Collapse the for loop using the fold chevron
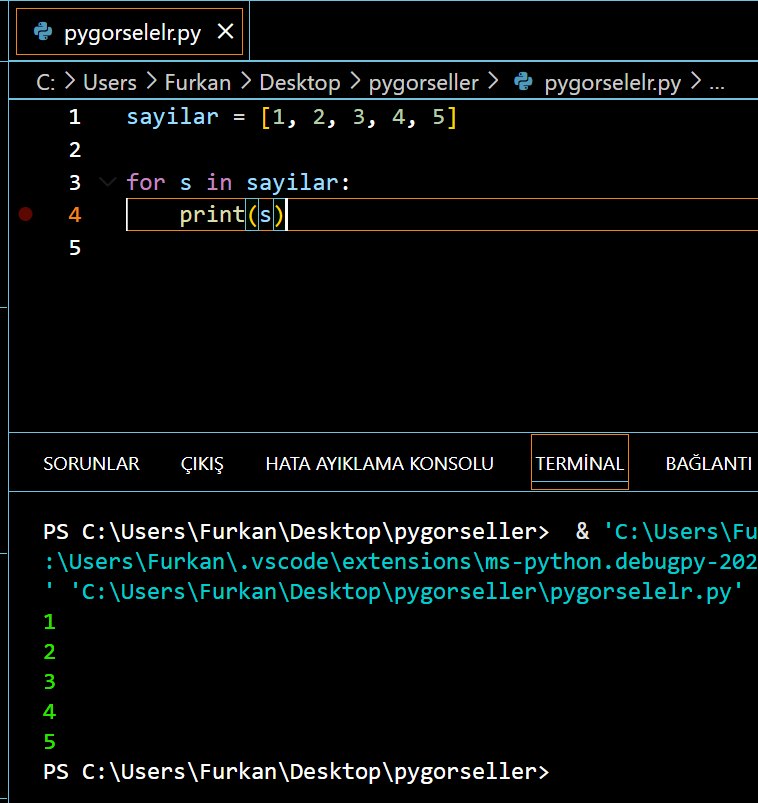The height and width of the screenshot is (803, 758). [x=107, y=183]
